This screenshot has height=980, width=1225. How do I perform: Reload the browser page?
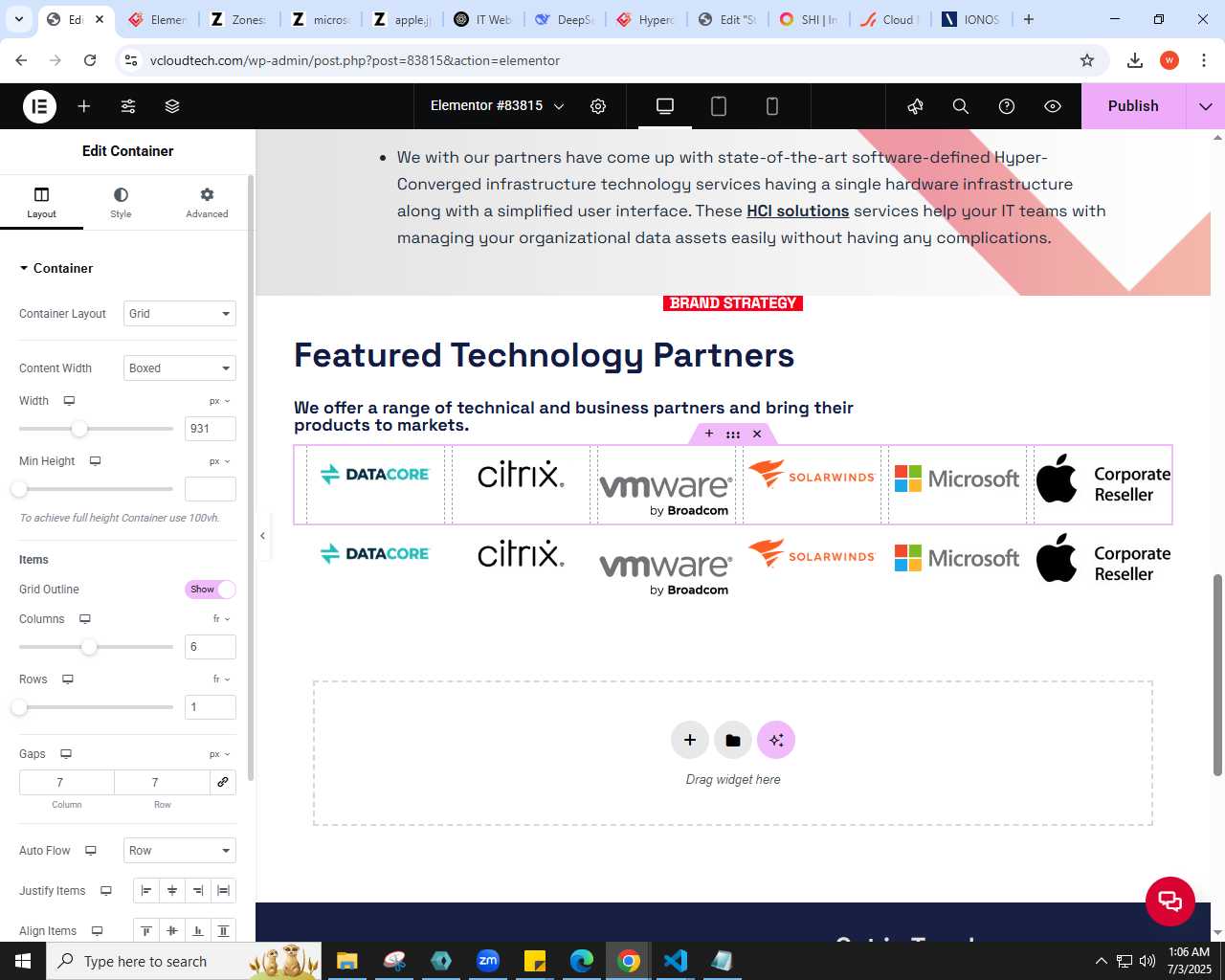pos(90,60)
